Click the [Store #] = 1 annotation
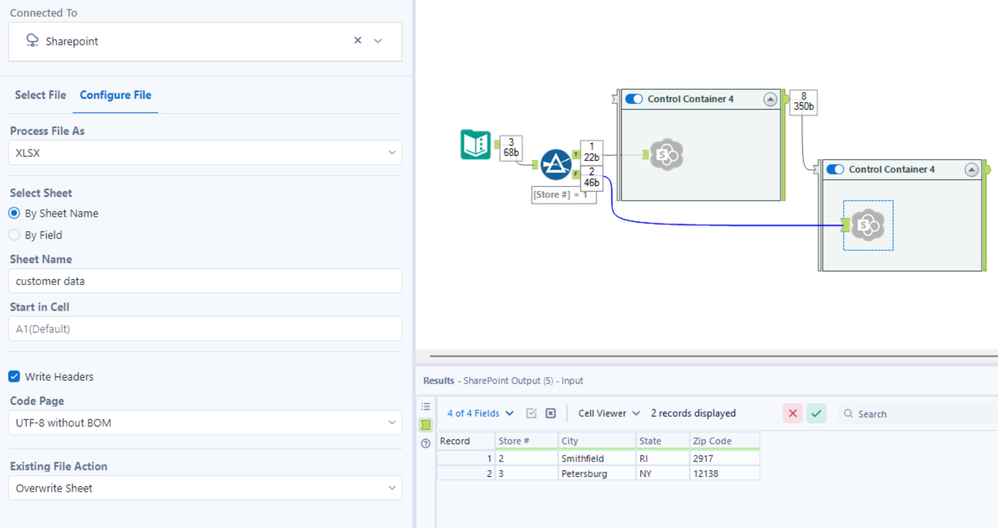The height and width of the screenshot is (528, 998). click(563, 195)
